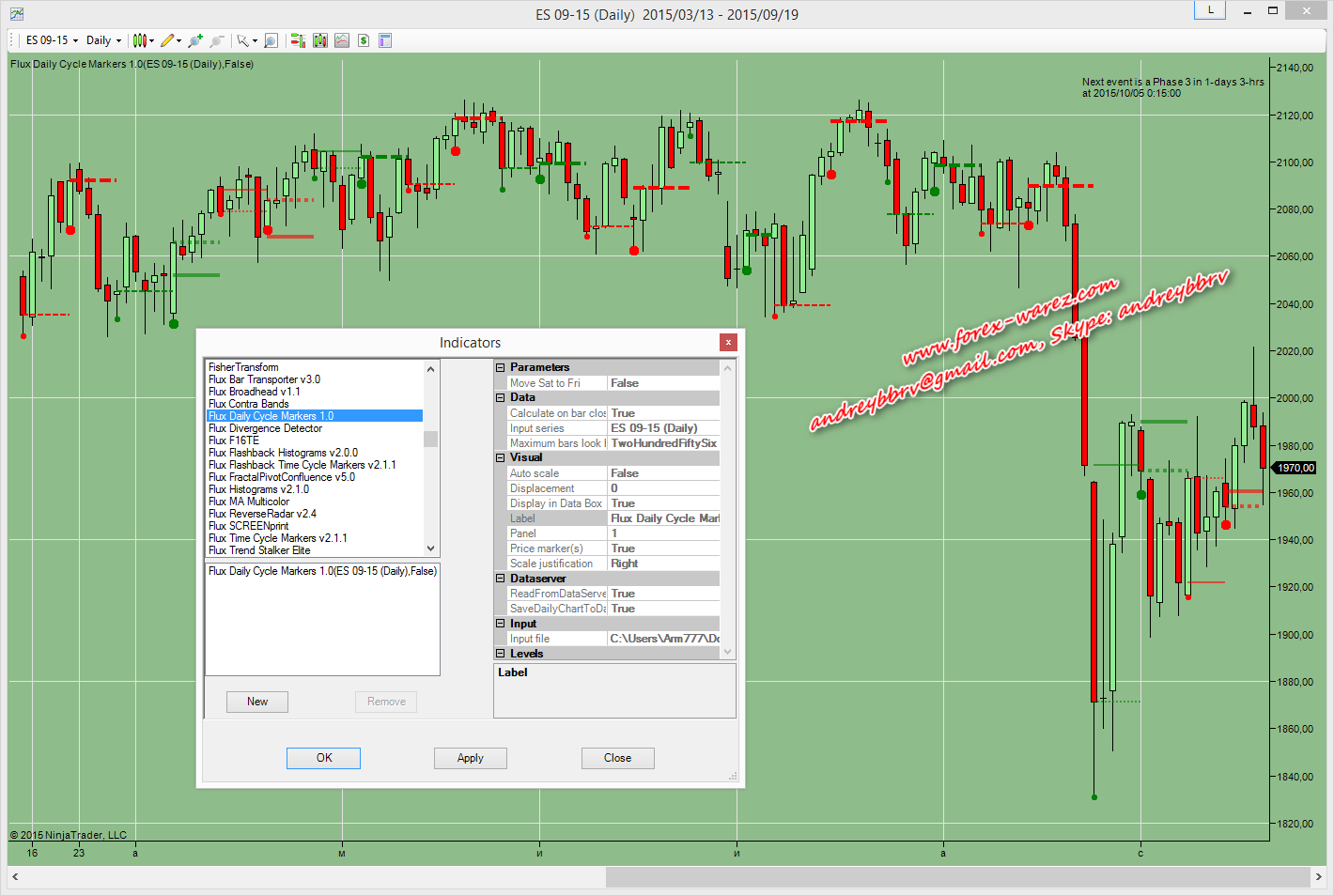Open the ES 09-15 instrument dropdown
The image size is (1334, 896).
[x=52, y=40]
